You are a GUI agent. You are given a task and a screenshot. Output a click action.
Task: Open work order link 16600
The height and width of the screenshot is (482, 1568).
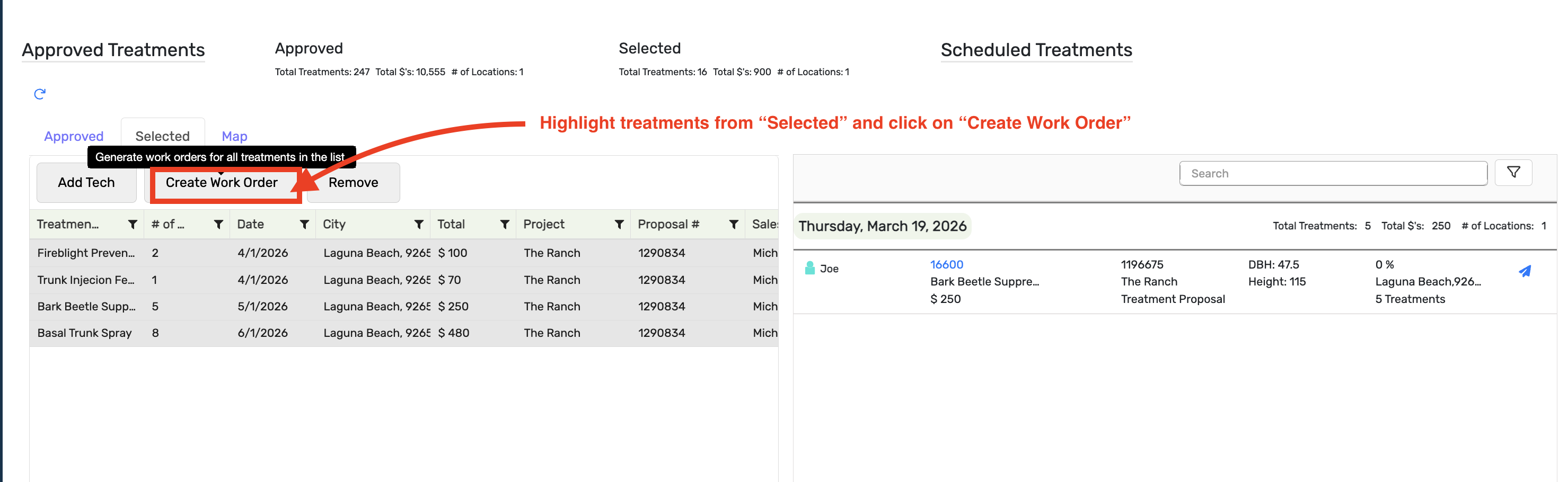947,265
